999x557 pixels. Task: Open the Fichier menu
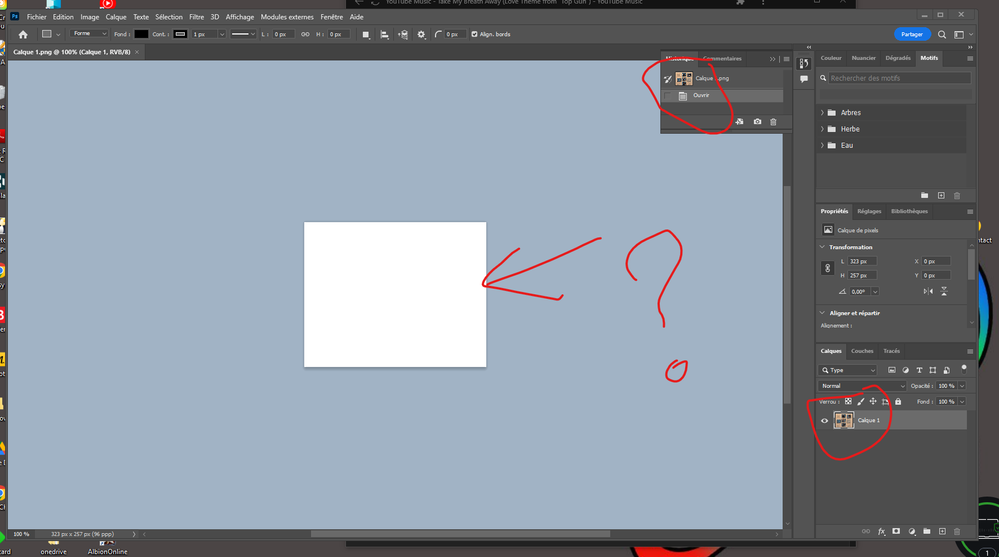(x=36, y=17)
